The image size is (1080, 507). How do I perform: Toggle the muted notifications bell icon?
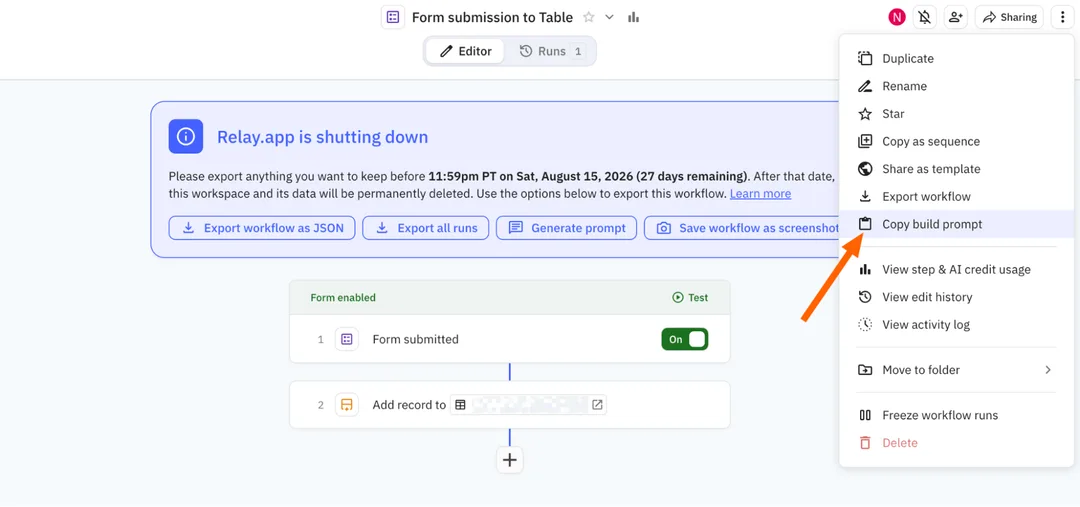tap(924, 17)
